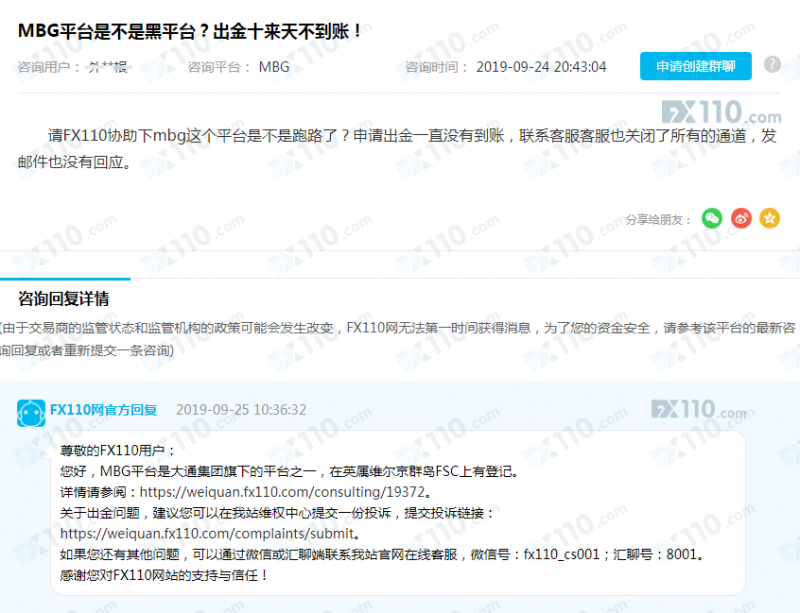This screenshot has height=613, width=800.
Task: Open the FX110网官方回复 profile name
Action: [x=104, y=410]
